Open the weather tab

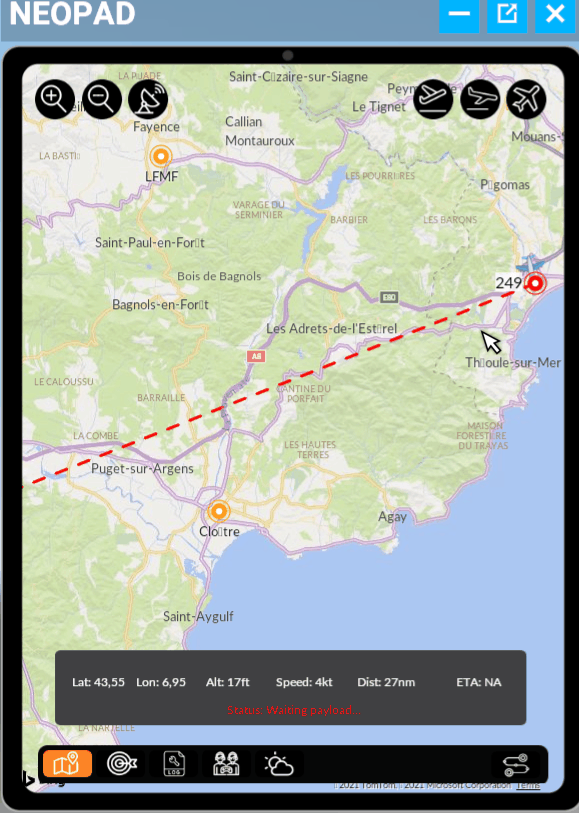tap(279, 764)
